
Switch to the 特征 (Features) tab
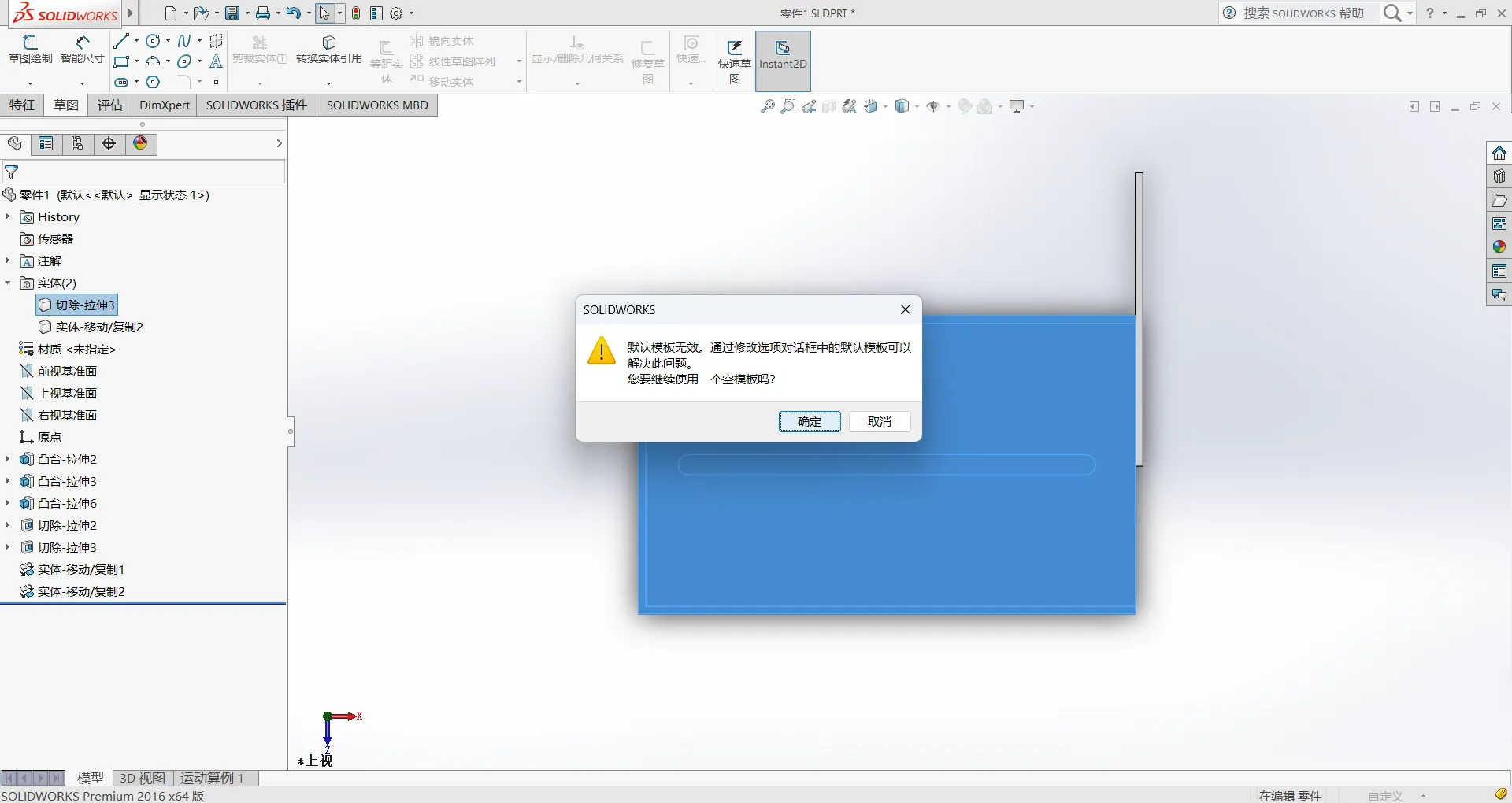[22, 105]
